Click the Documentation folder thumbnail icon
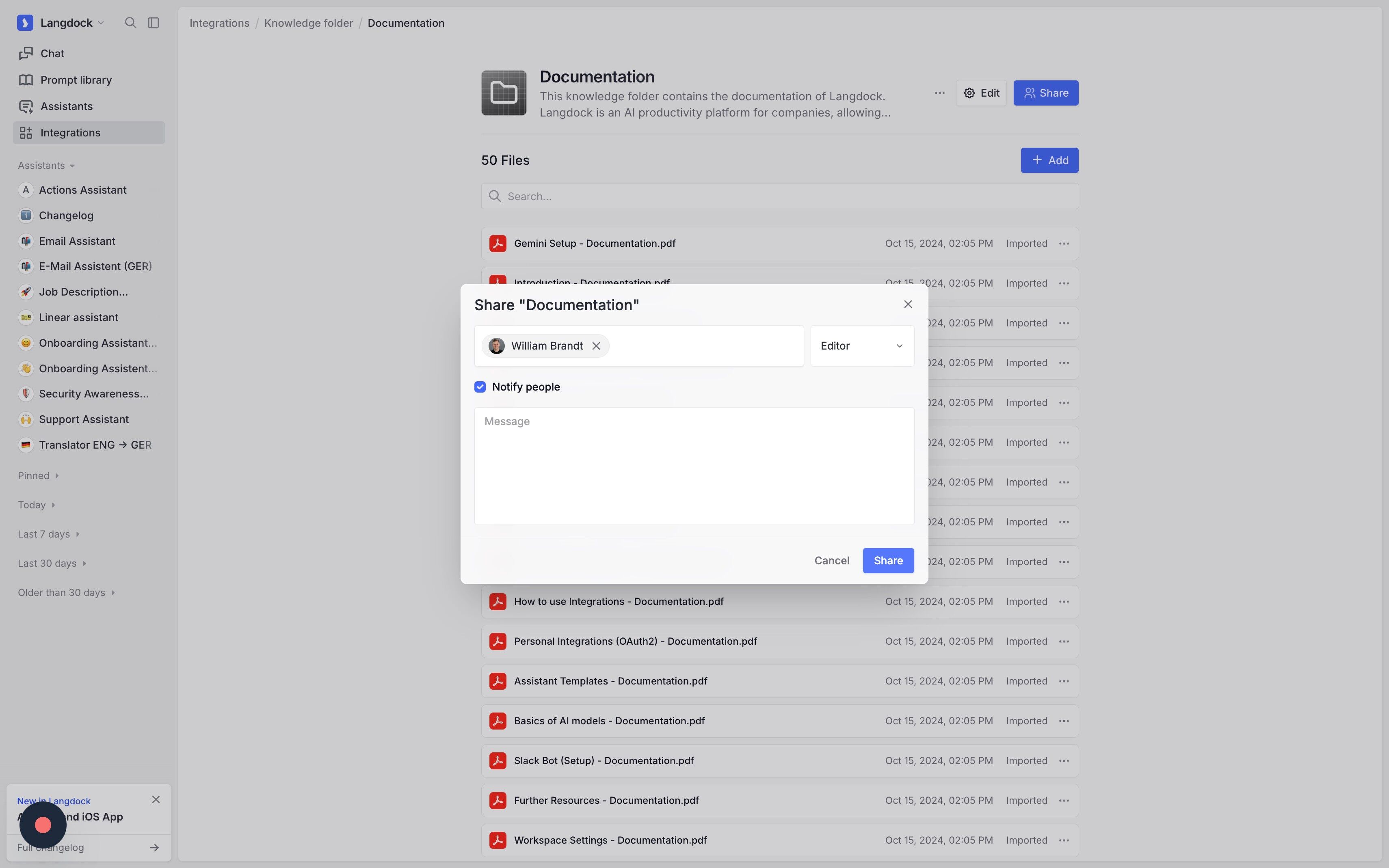Image resolution: width=1389 pixels, height=868 pixels. (x=504, y=93)
